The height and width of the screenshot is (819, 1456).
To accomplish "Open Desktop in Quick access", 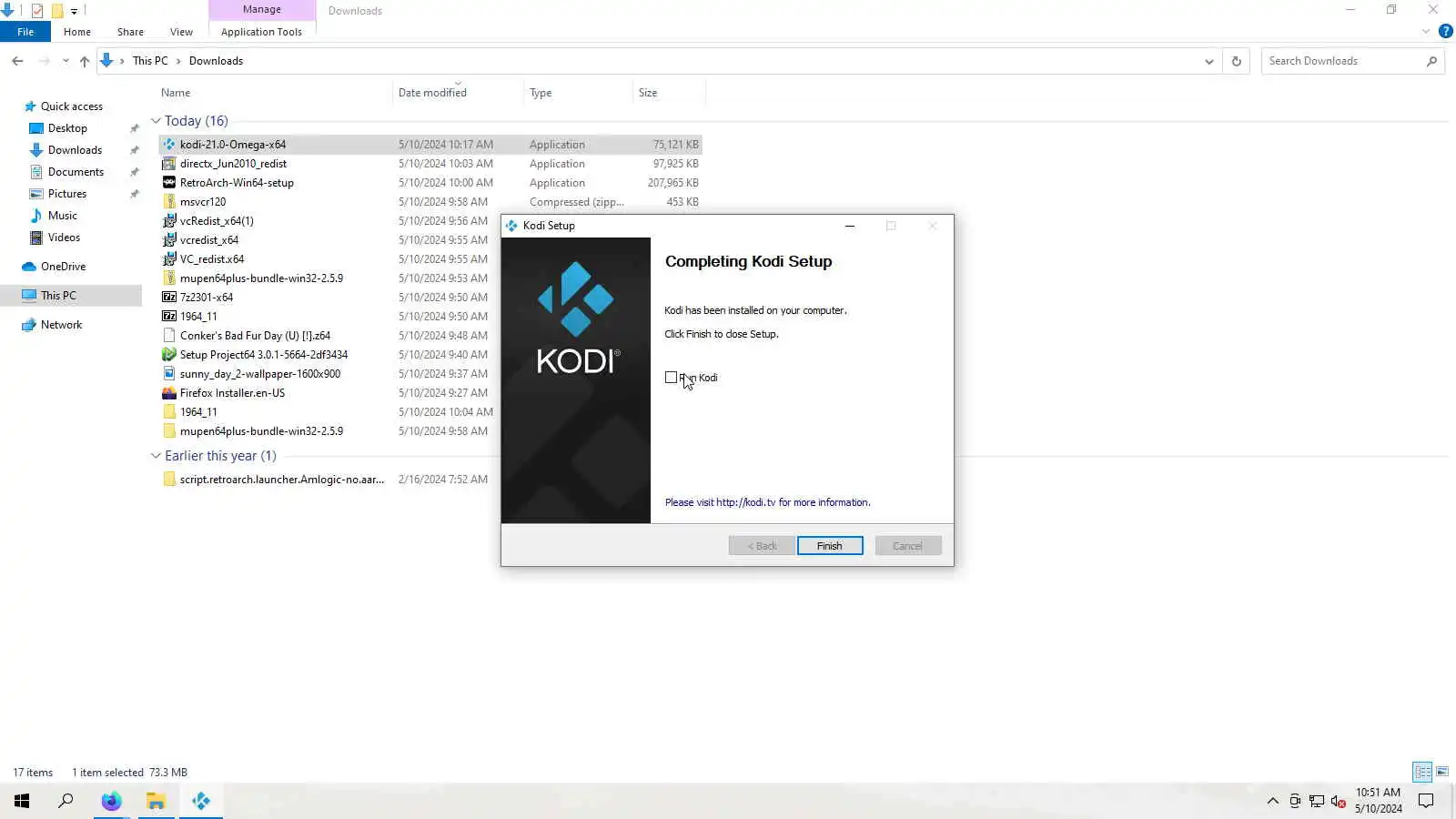I will coord(67,128).
